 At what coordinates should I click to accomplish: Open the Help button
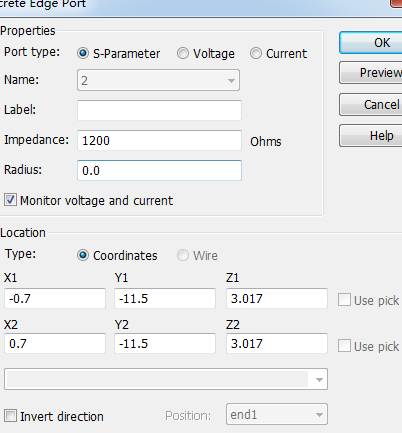(x=371, y=136)
